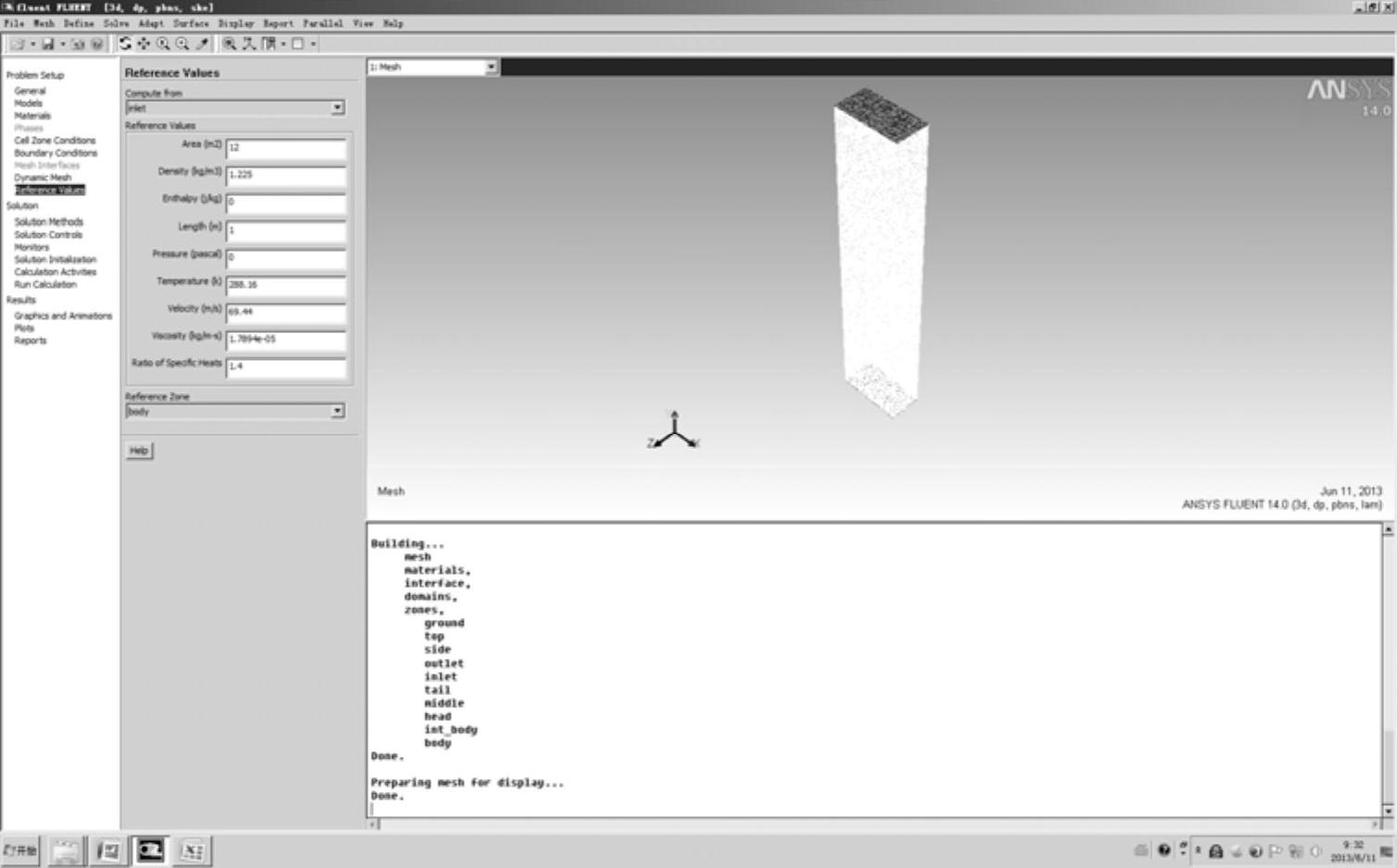Click the Enthalpy input field
1397x868 pixels.
286,203
